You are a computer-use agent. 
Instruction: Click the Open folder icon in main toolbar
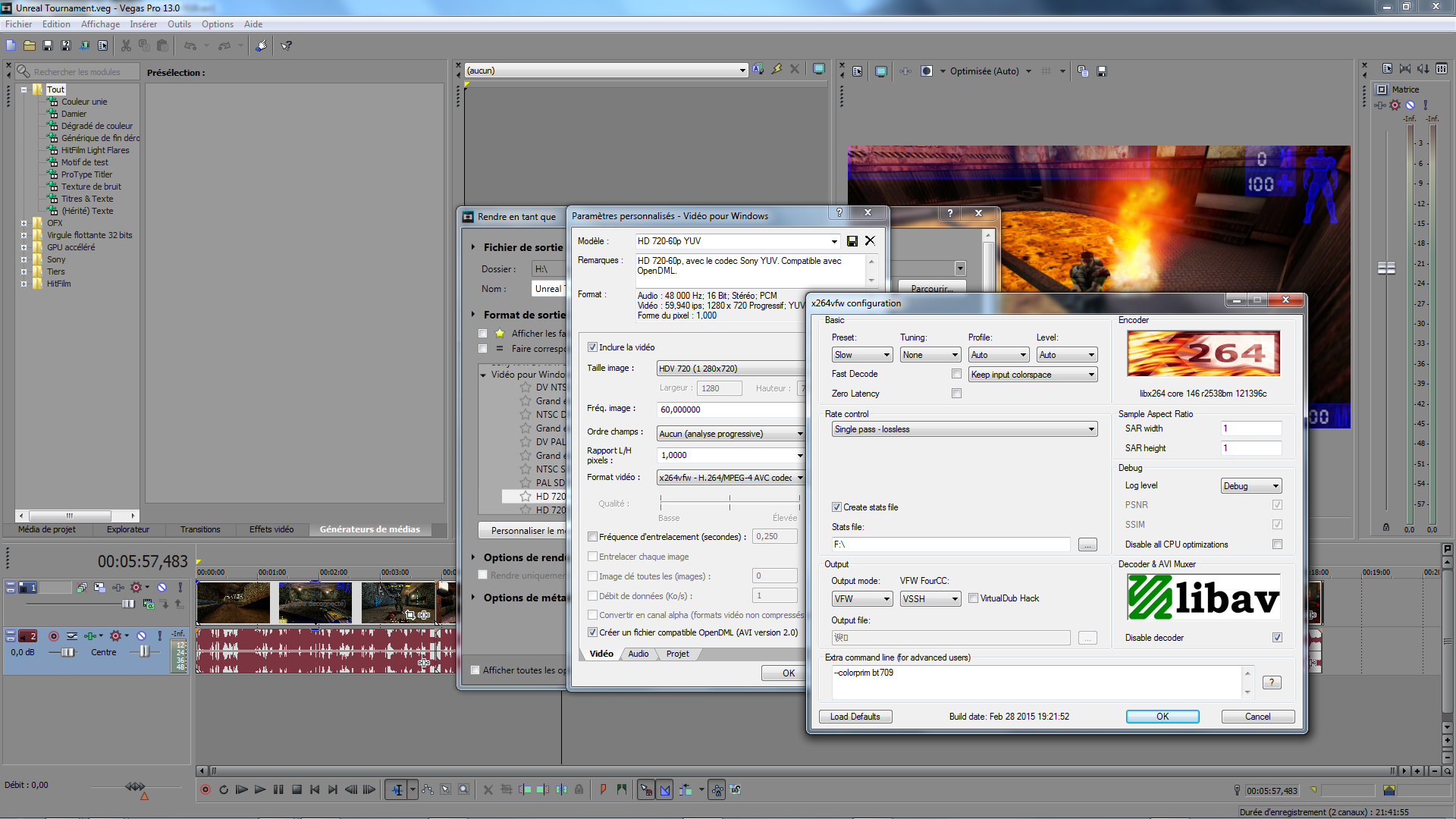30,46
